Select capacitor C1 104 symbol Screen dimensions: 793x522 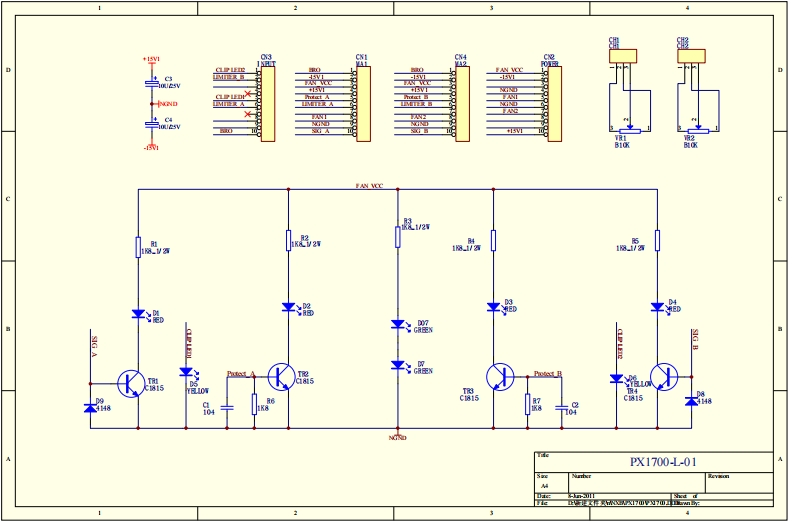point(227,406)
